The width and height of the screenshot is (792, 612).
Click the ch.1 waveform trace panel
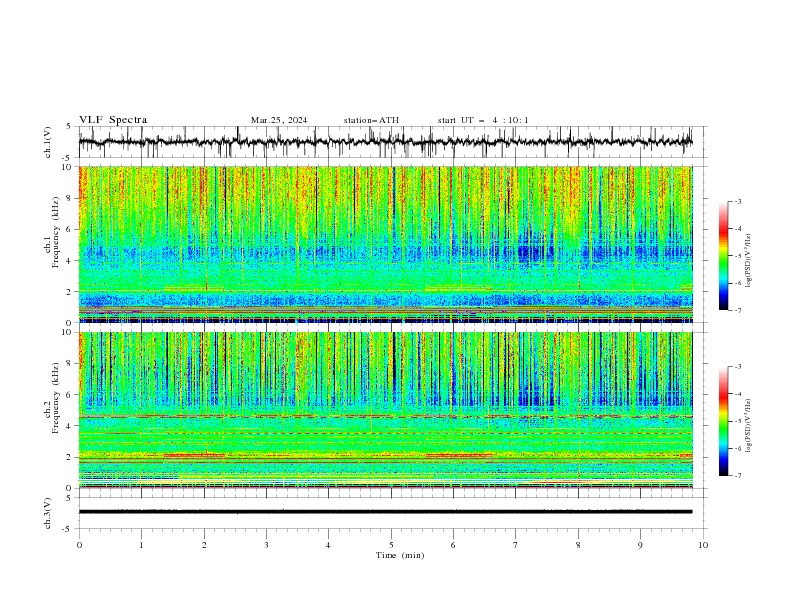393,142
